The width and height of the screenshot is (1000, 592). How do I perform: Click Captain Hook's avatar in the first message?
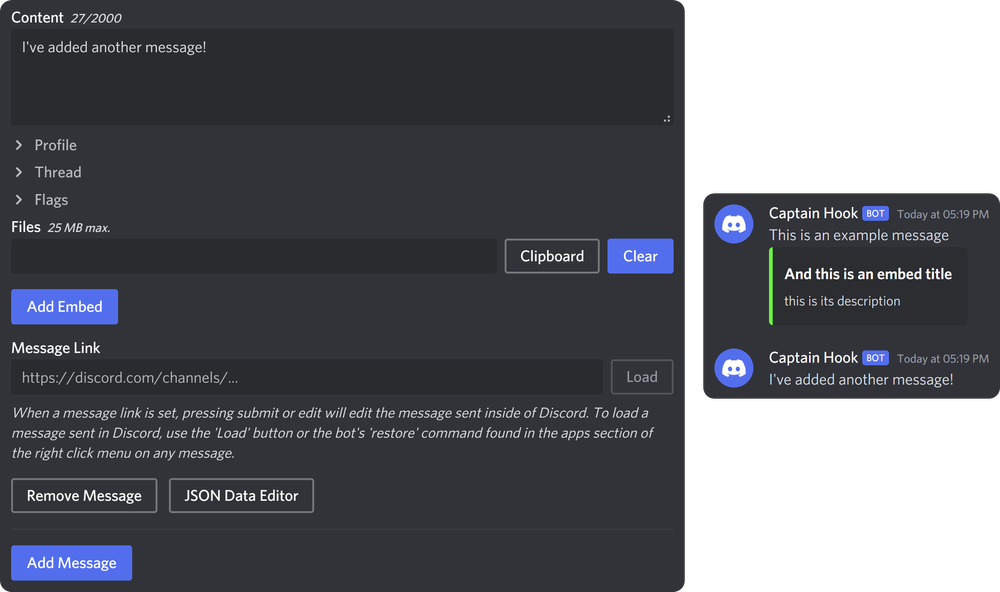(734, 224)
